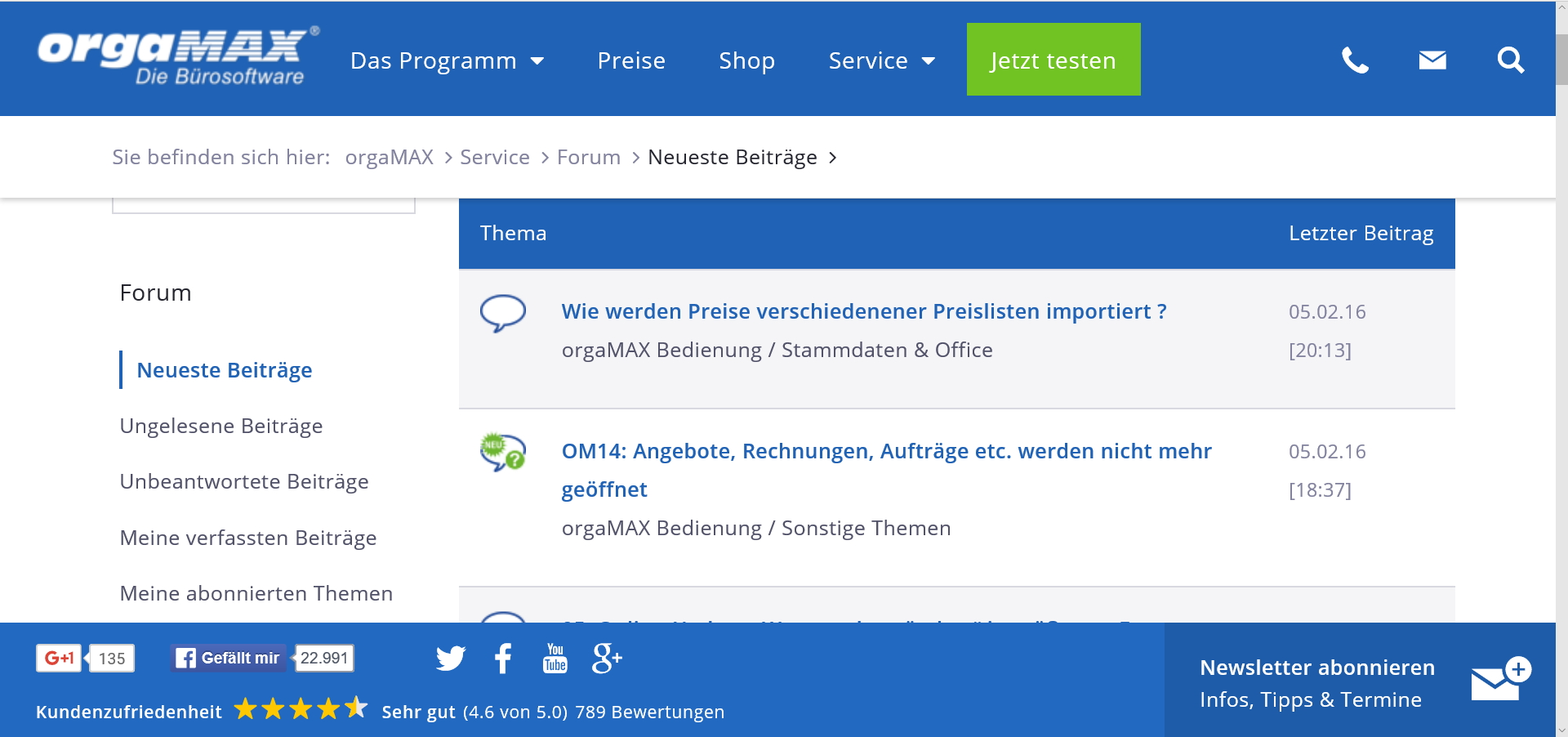1568x737 pixels.
Task: Click the Facebook like count 22.991
Action: pyautogui.click(x=324, y=658)
